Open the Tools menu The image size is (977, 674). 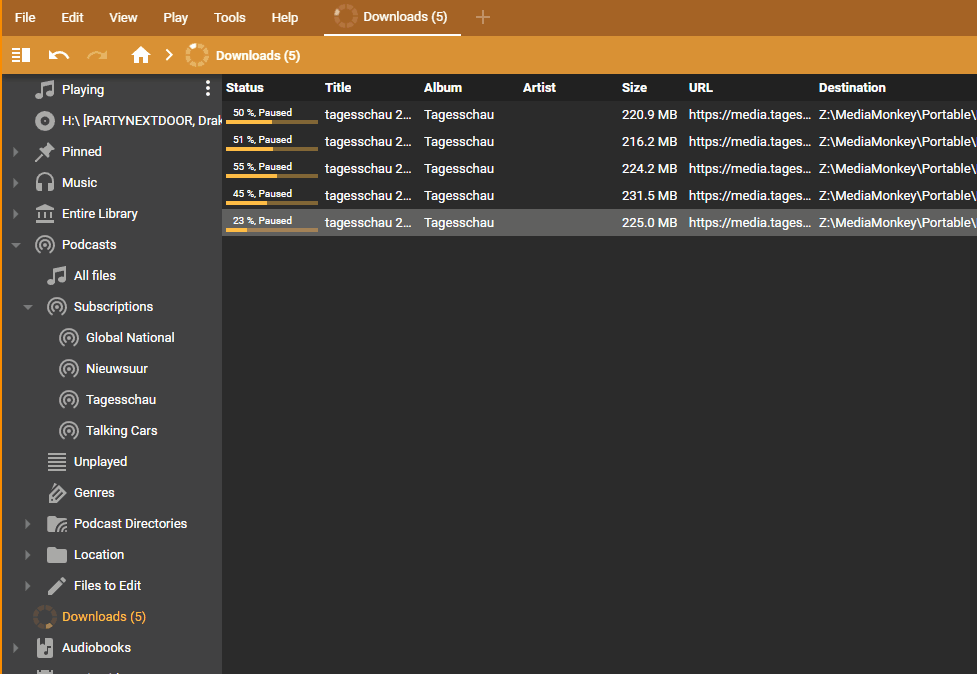[229, 18]
